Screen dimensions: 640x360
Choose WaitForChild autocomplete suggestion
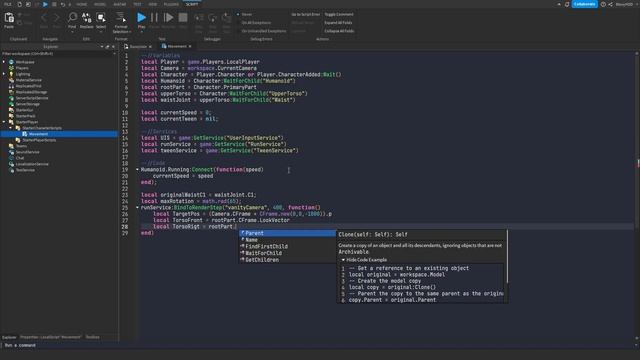pos(287,253)
